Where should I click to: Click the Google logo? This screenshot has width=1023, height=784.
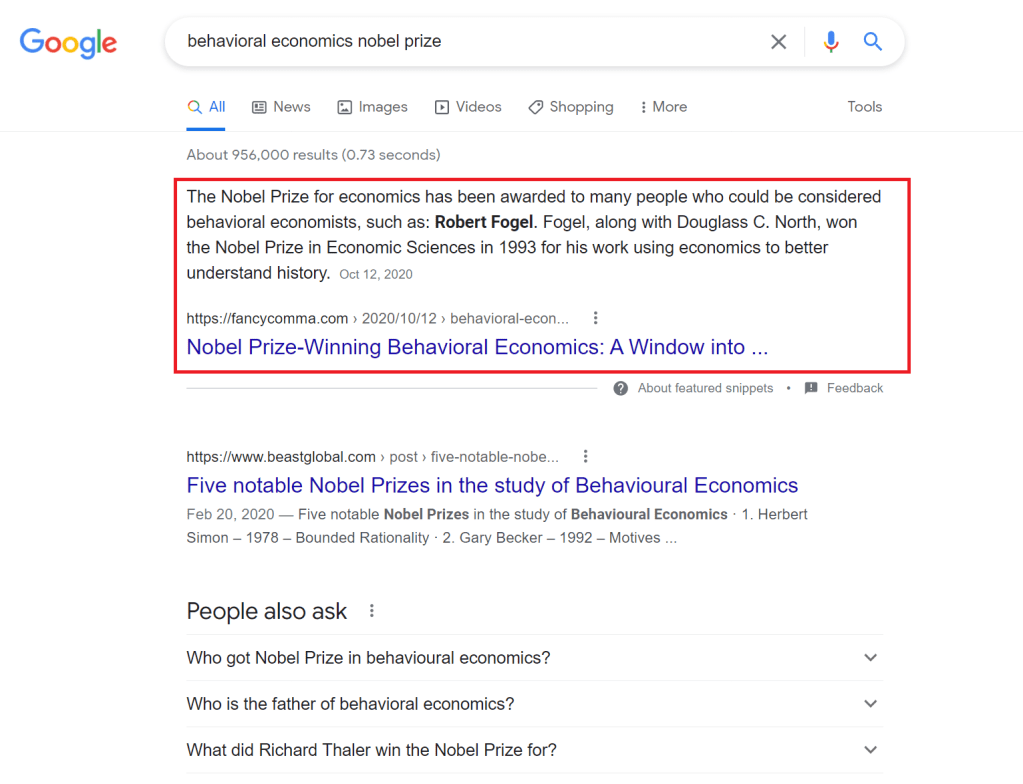pyautogui.click(x=67, y=43)
